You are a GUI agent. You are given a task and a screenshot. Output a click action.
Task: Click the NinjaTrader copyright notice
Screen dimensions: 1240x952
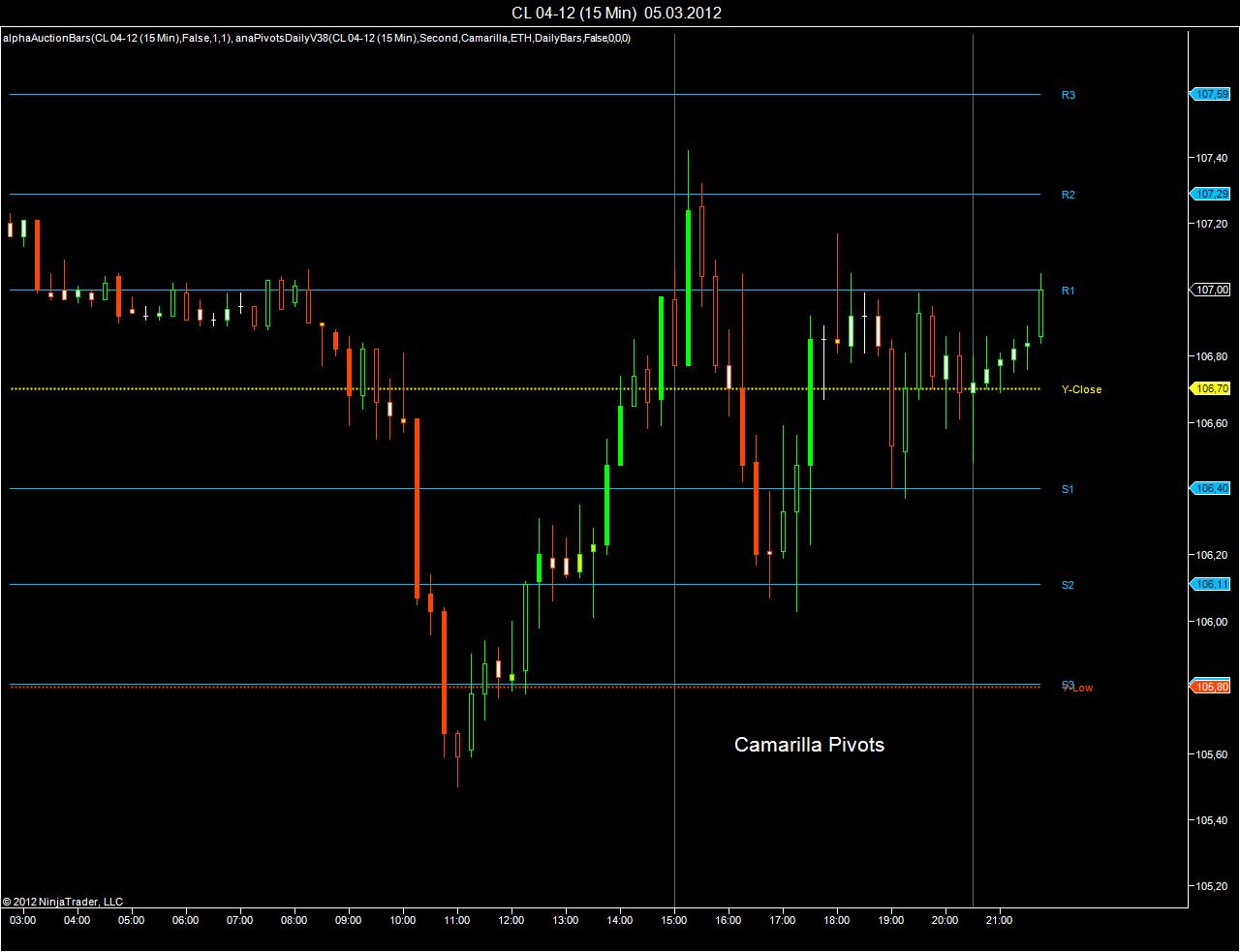[63, 902]
